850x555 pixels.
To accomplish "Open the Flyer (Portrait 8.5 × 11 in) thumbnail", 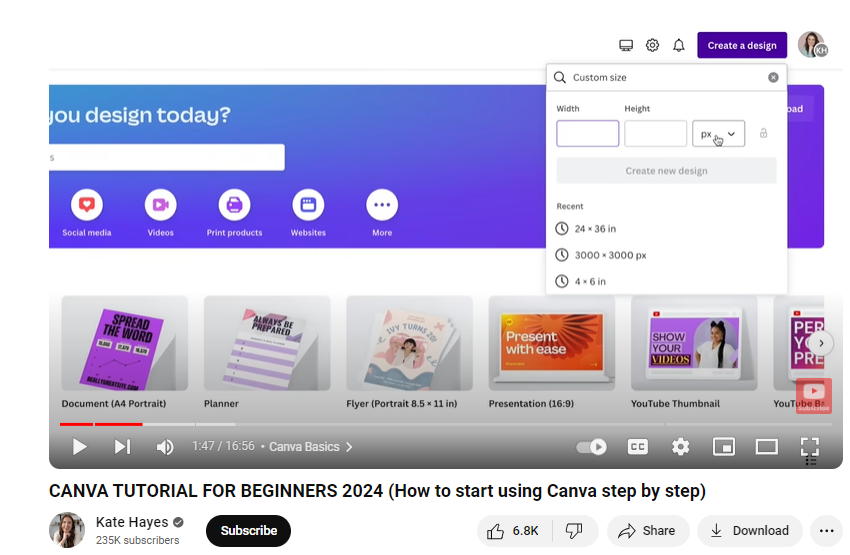I will click(409, 343).
